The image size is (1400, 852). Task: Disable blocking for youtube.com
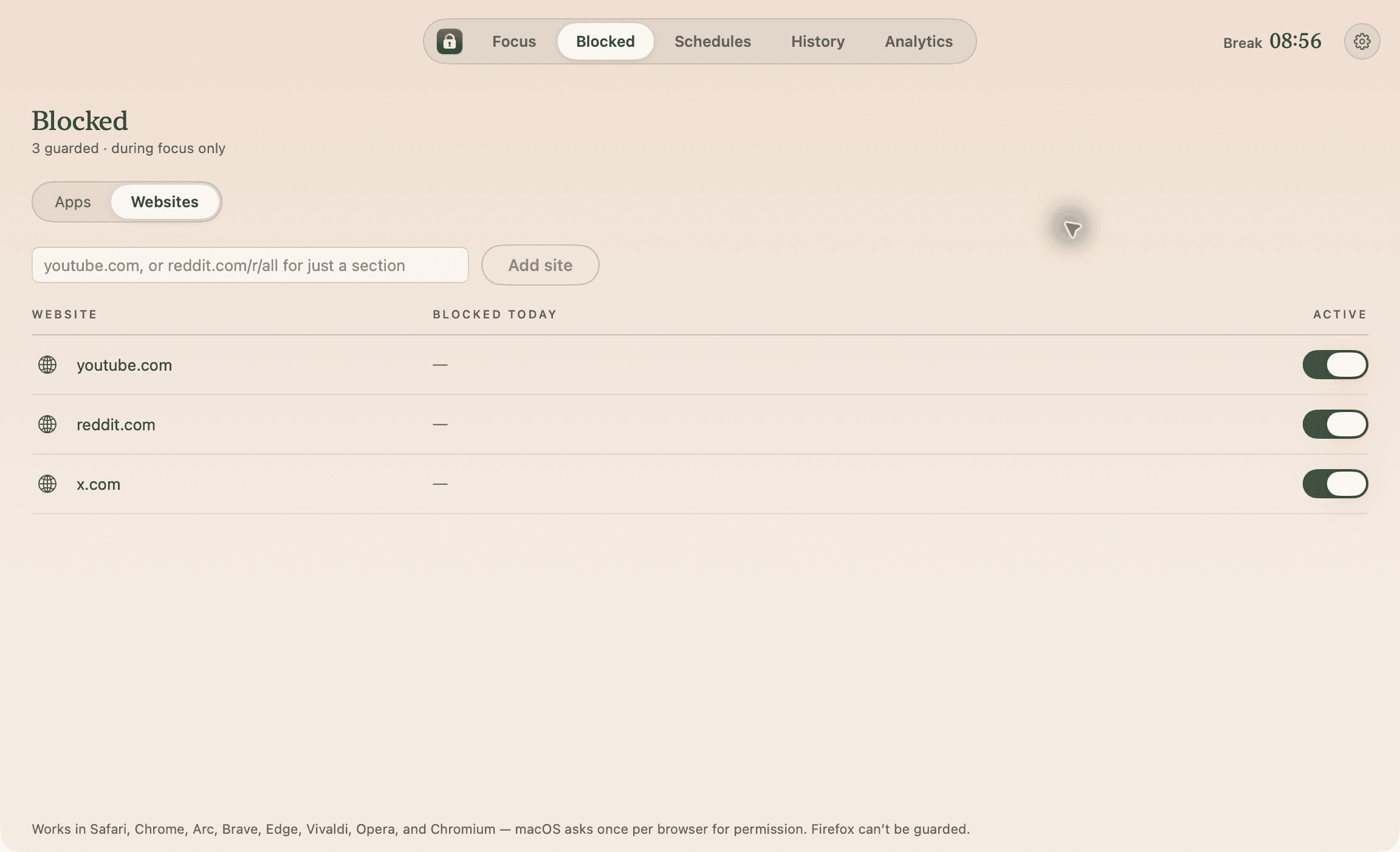point(1335,365)
